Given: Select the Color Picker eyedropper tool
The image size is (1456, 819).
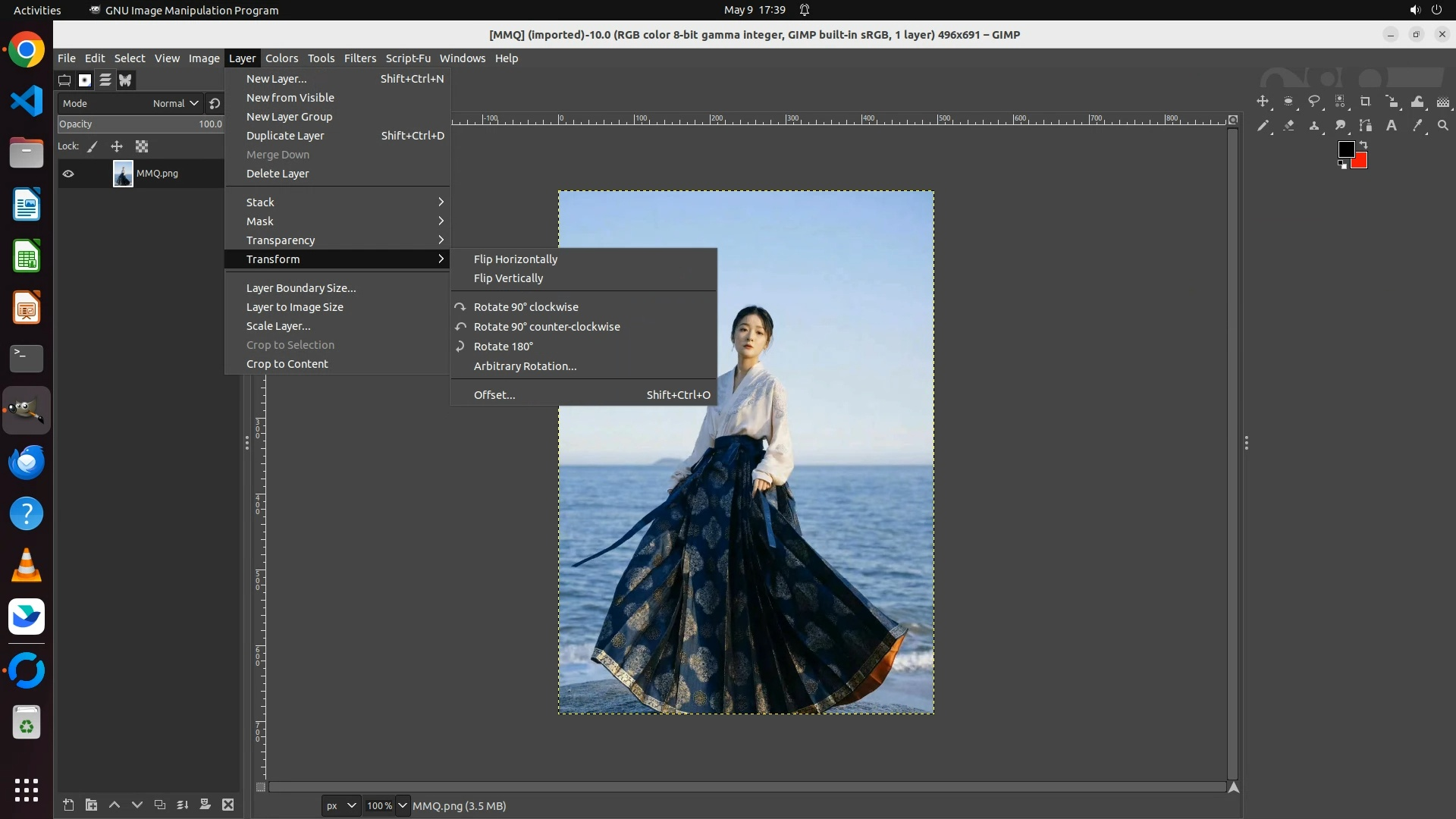Looking at the screenshot, I should tap(1417, 126).
